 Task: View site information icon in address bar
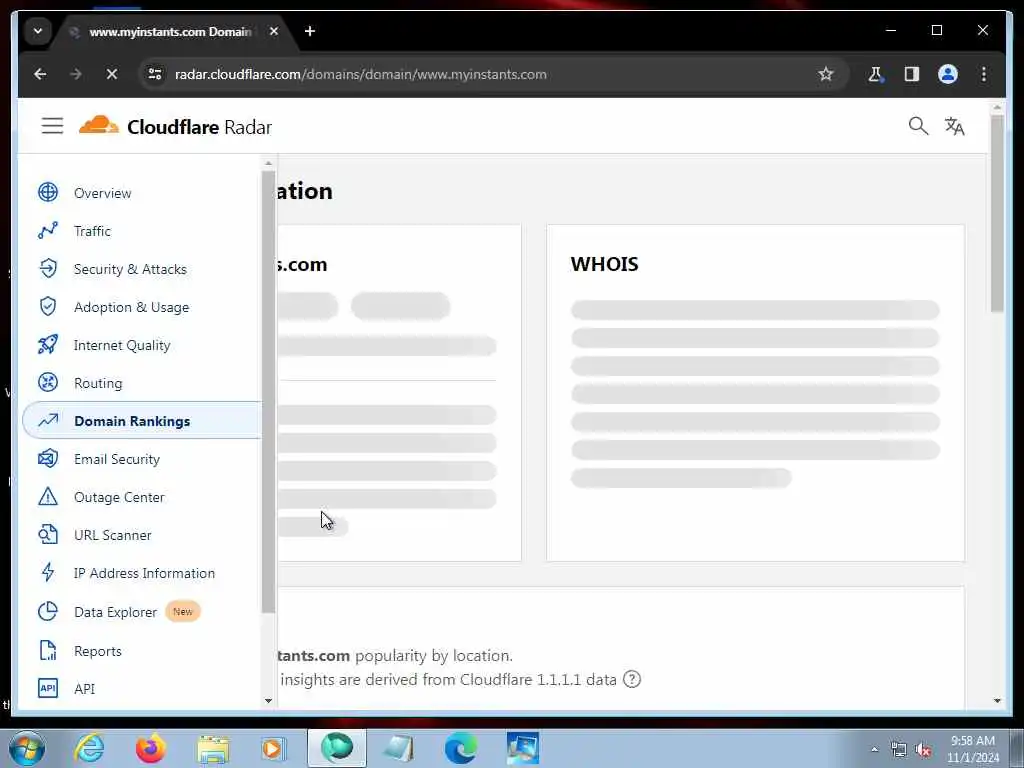[155, 74]
